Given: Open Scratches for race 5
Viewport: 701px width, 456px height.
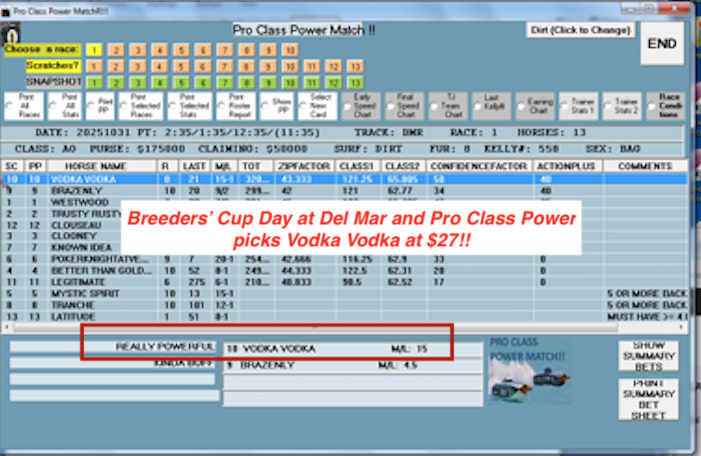Looking at the screenshot, I should pos(181,66).
